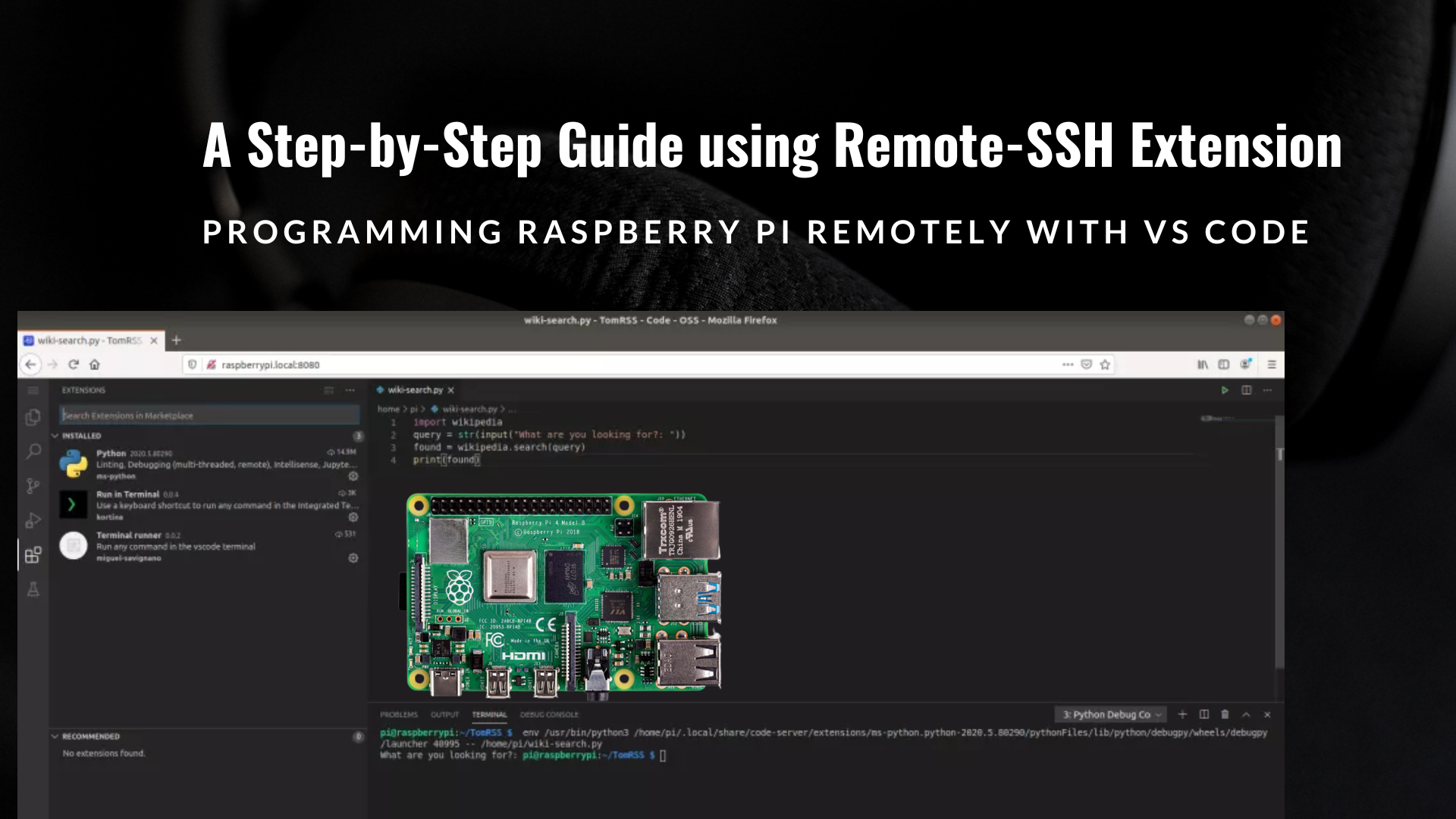Switch to the PROBLEMS panel tab
This screenshot has height=819, width=1456.
pyautogui.click(x=399, y=714)
